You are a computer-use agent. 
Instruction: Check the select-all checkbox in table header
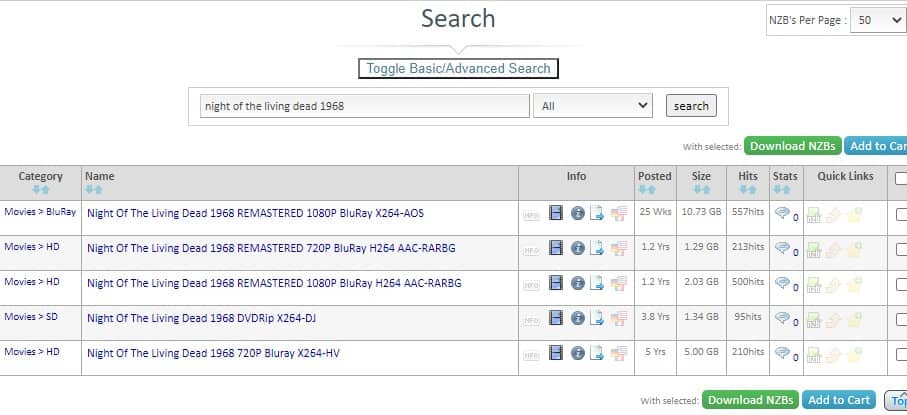coord(901,178)
